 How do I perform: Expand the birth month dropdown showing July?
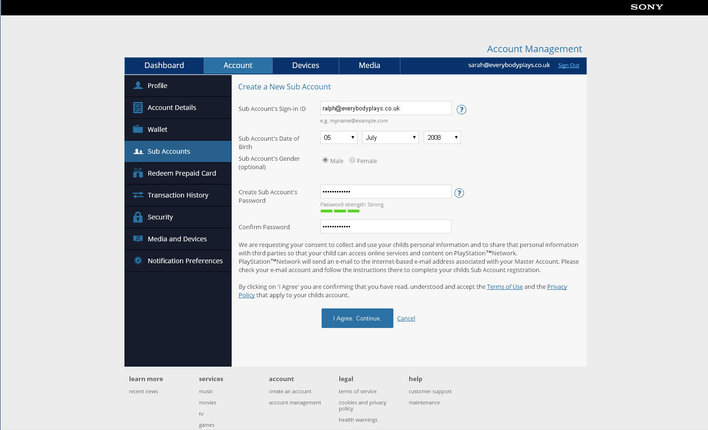pyautogui.click(x=390, y=137)
